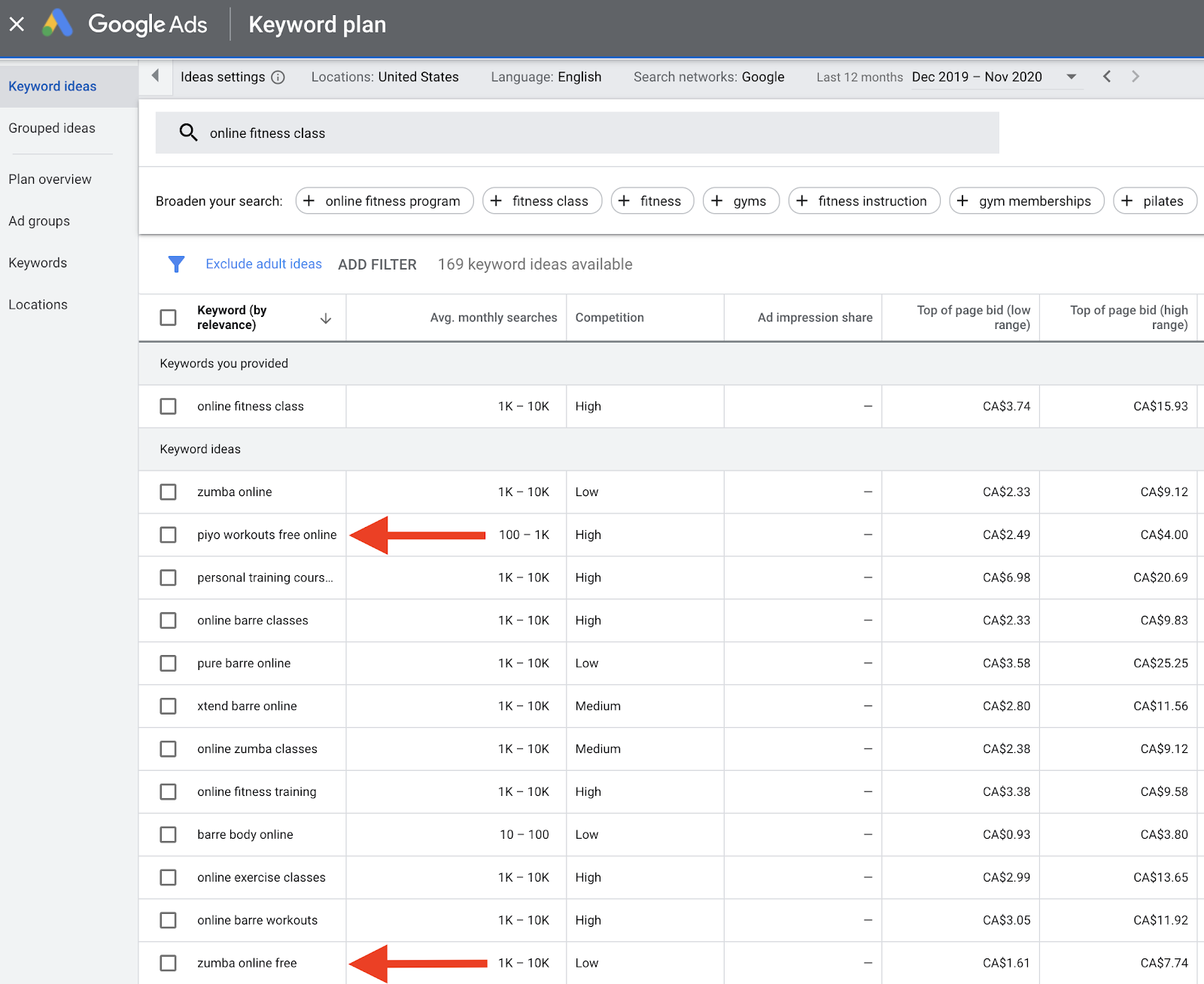Go to the next date range

pos(1135,77)
